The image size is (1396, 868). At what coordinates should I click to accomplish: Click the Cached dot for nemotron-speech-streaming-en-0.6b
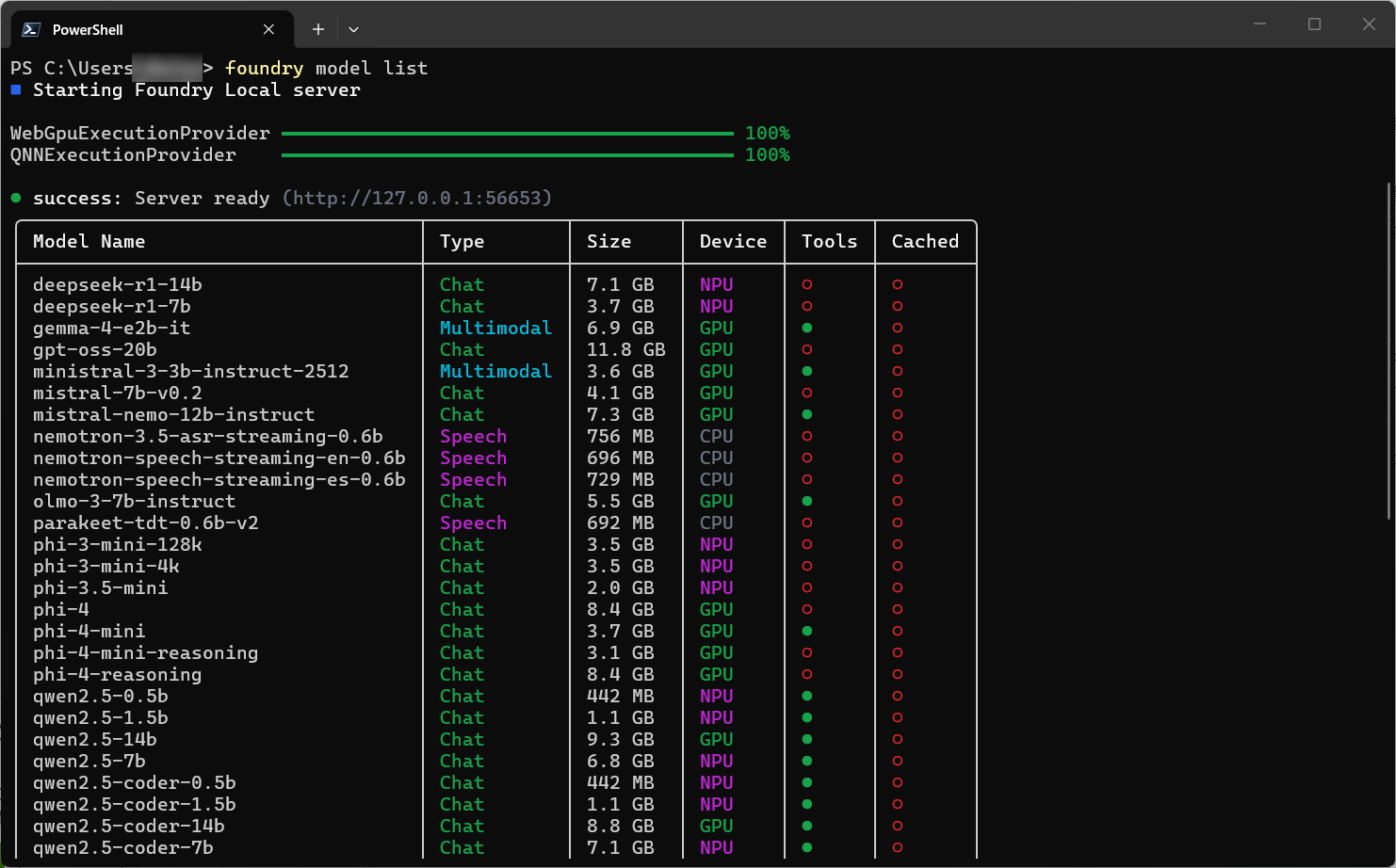coord(898,458)
